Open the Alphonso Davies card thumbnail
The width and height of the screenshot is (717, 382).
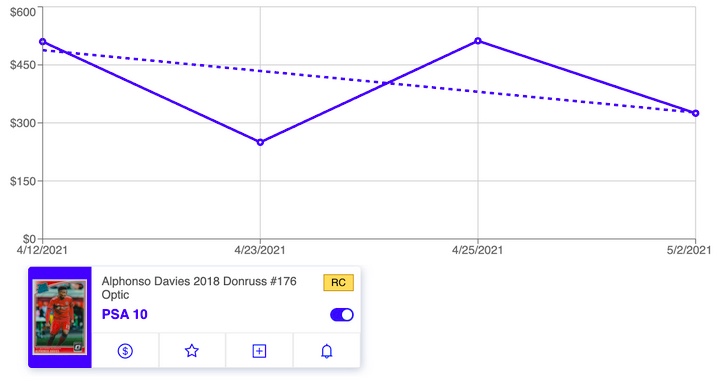click(60, 317)
